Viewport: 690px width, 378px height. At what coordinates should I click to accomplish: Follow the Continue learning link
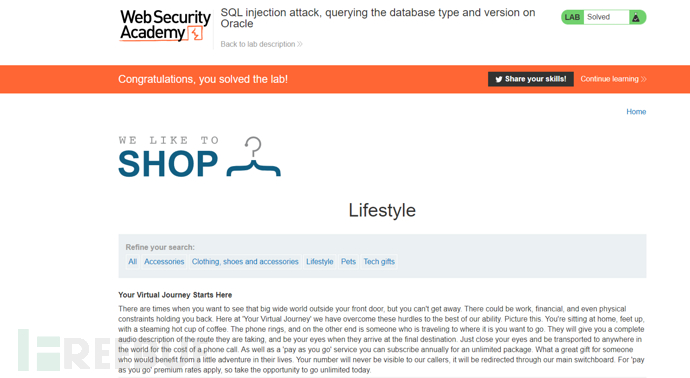(x=613, y=79)
